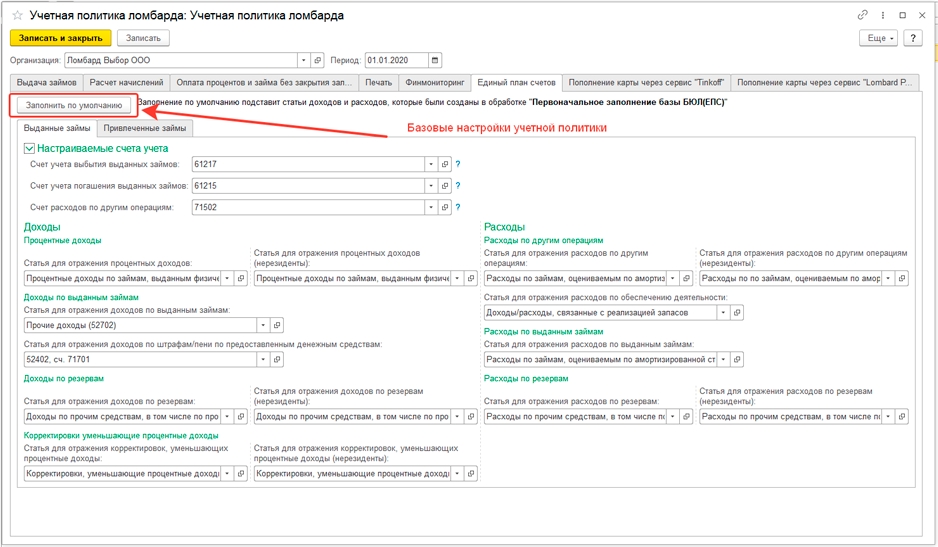Open the help question mark button
The image size is (938, 547).
912,38
